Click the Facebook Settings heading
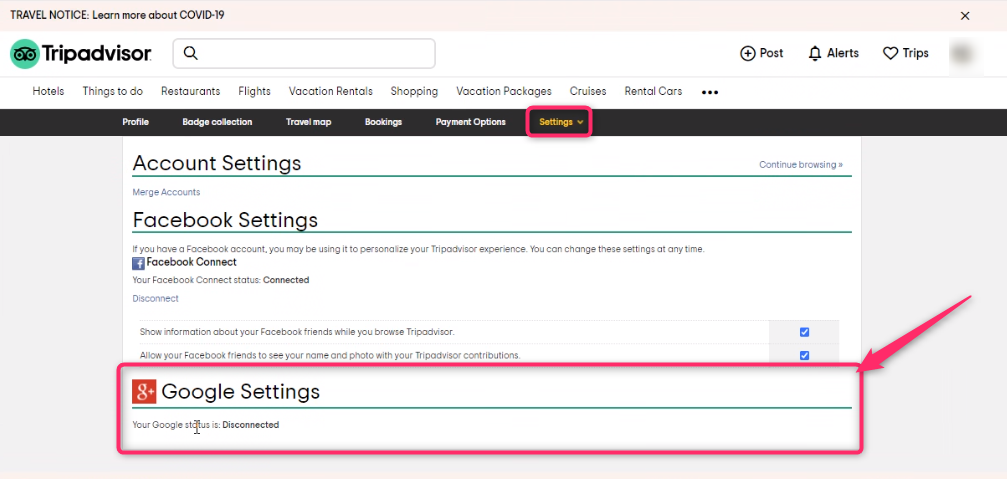 pyautogui.click(x=225, y=220)
